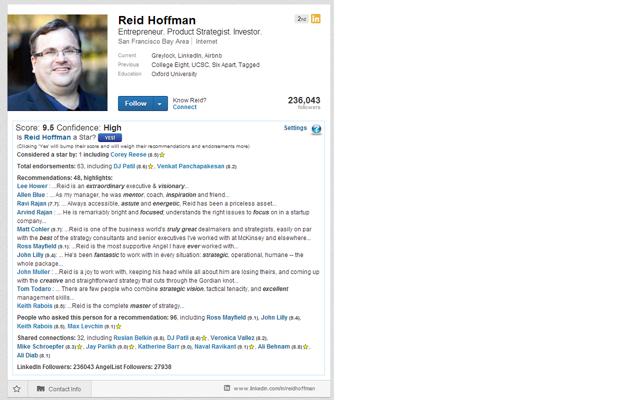This screenshot has height=400, width=640.
Task: Expand the Follow button dropdown arrow
Action: (x=159, y=103)
